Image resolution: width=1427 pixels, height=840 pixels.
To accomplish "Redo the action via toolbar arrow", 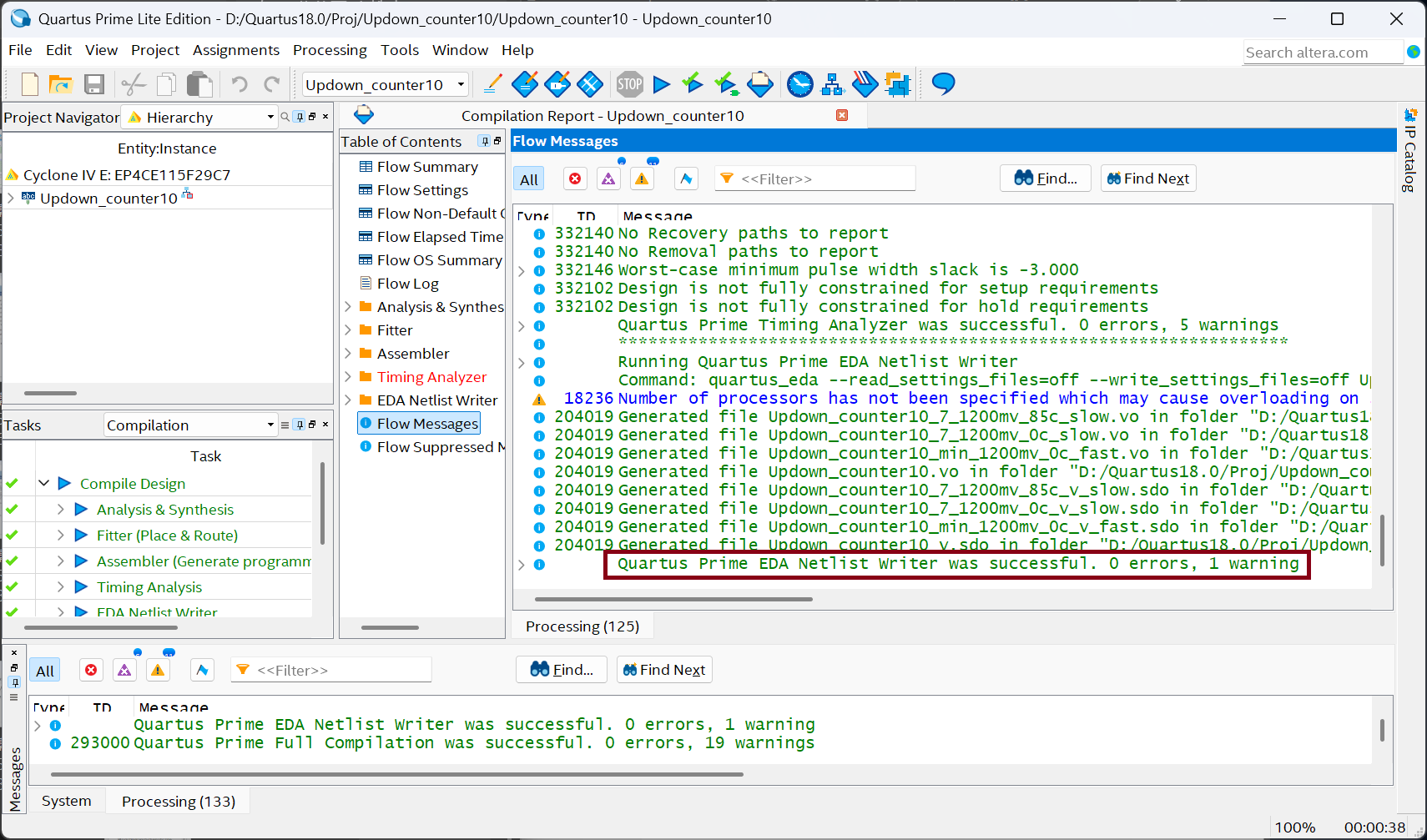I will [272, 84].
